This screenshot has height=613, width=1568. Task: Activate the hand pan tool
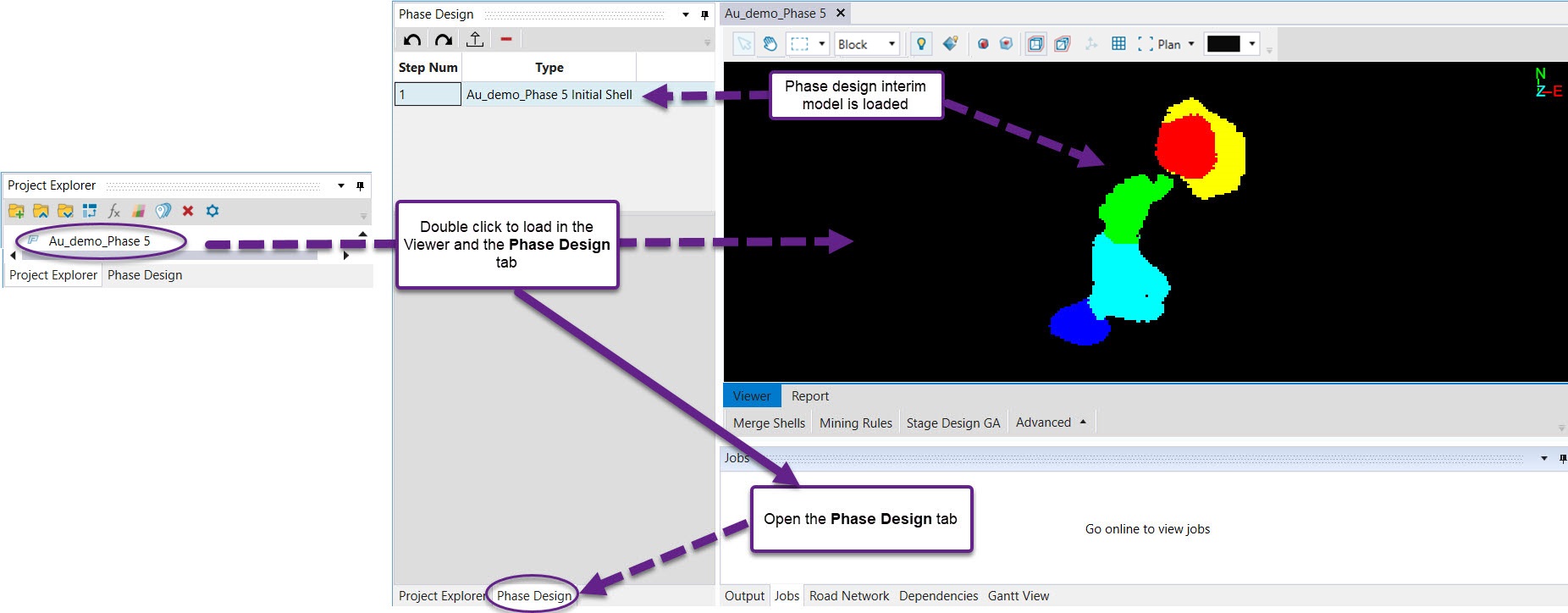770,44
